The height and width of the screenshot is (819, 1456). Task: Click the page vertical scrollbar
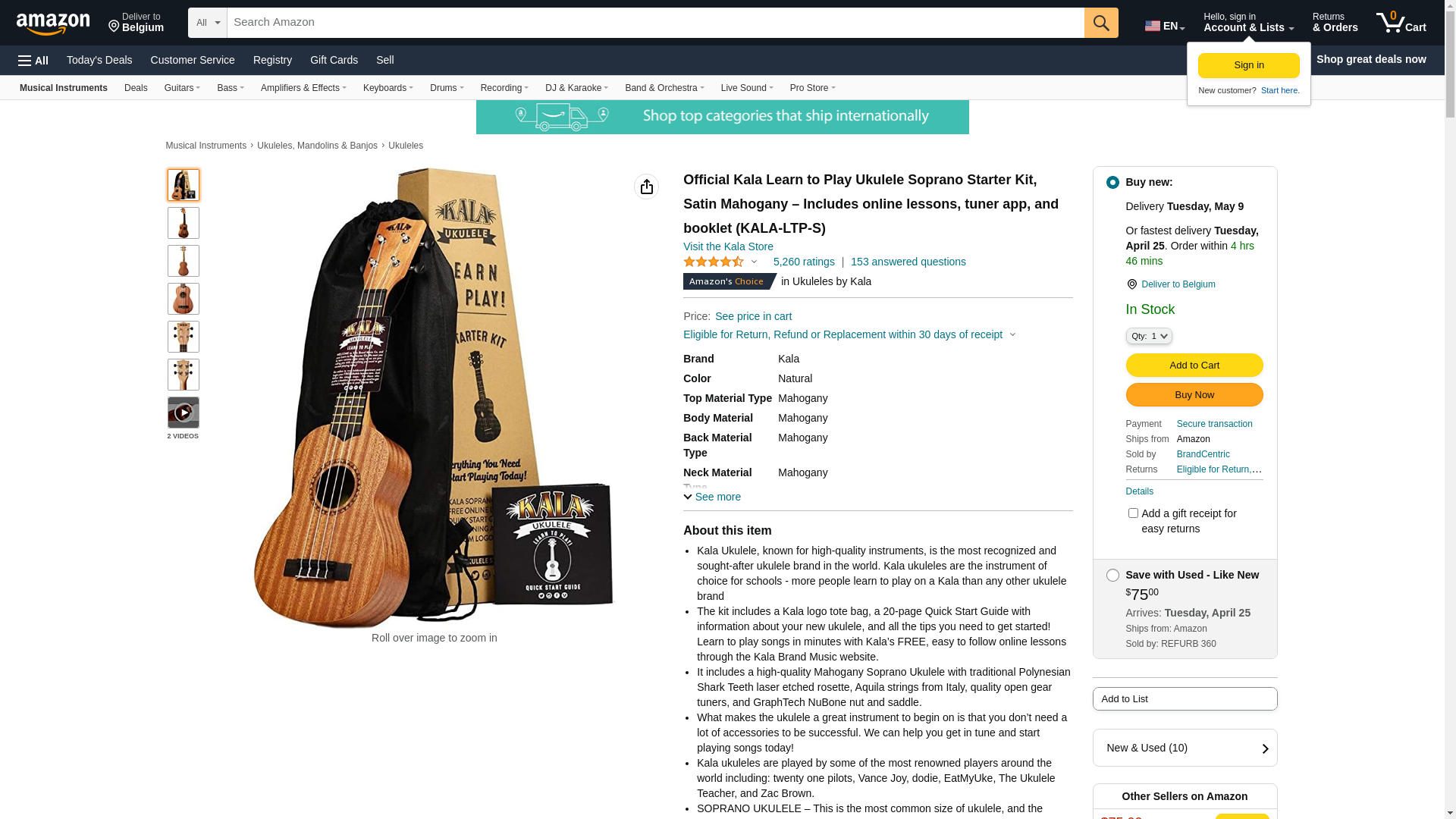[x=1450, y=409]
